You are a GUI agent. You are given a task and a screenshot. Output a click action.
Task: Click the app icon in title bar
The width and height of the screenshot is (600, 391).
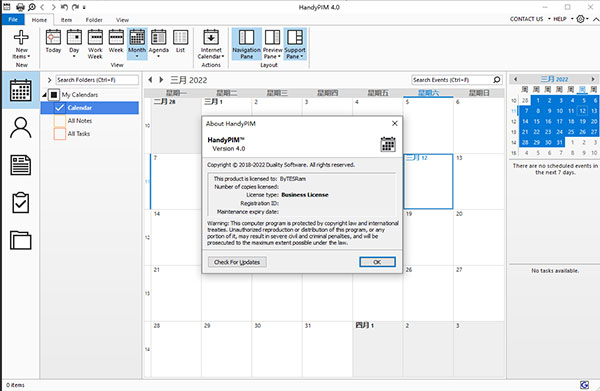(x=7, y=7)
